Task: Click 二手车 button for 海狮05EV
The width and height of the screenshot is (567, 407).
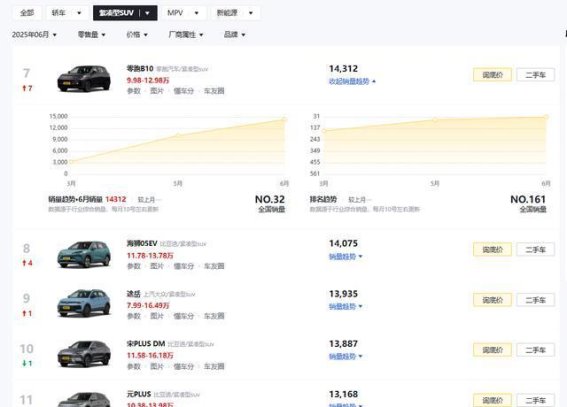Action: (x=536, y=249)
